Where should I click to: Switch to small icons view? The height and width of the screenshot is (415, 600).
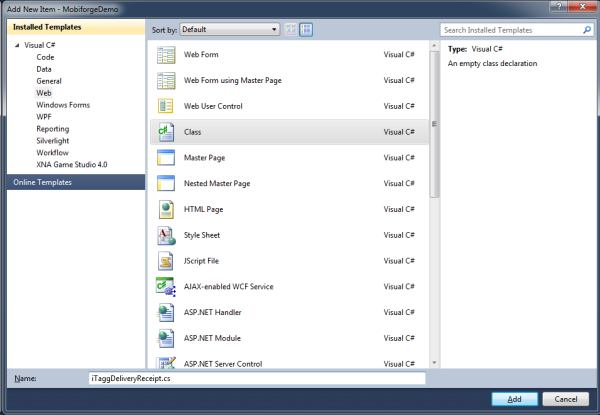click(x=291, y=30)
